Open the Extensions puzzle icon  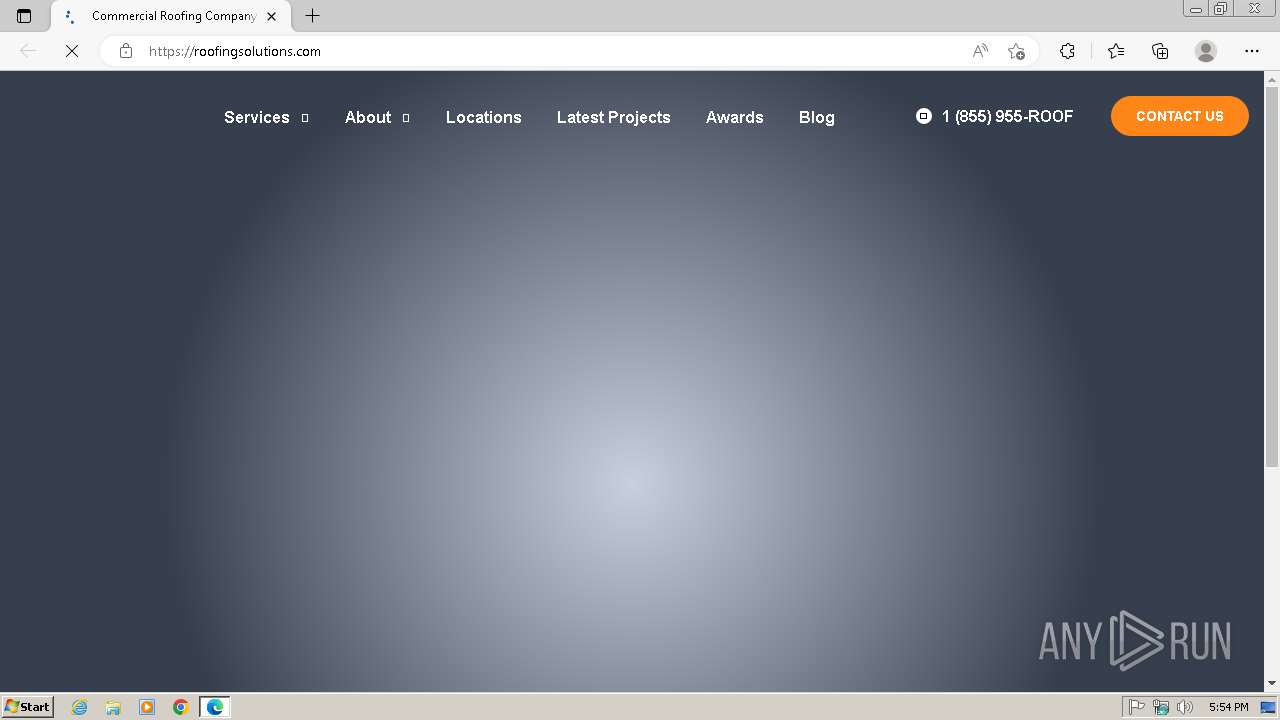1067,51
